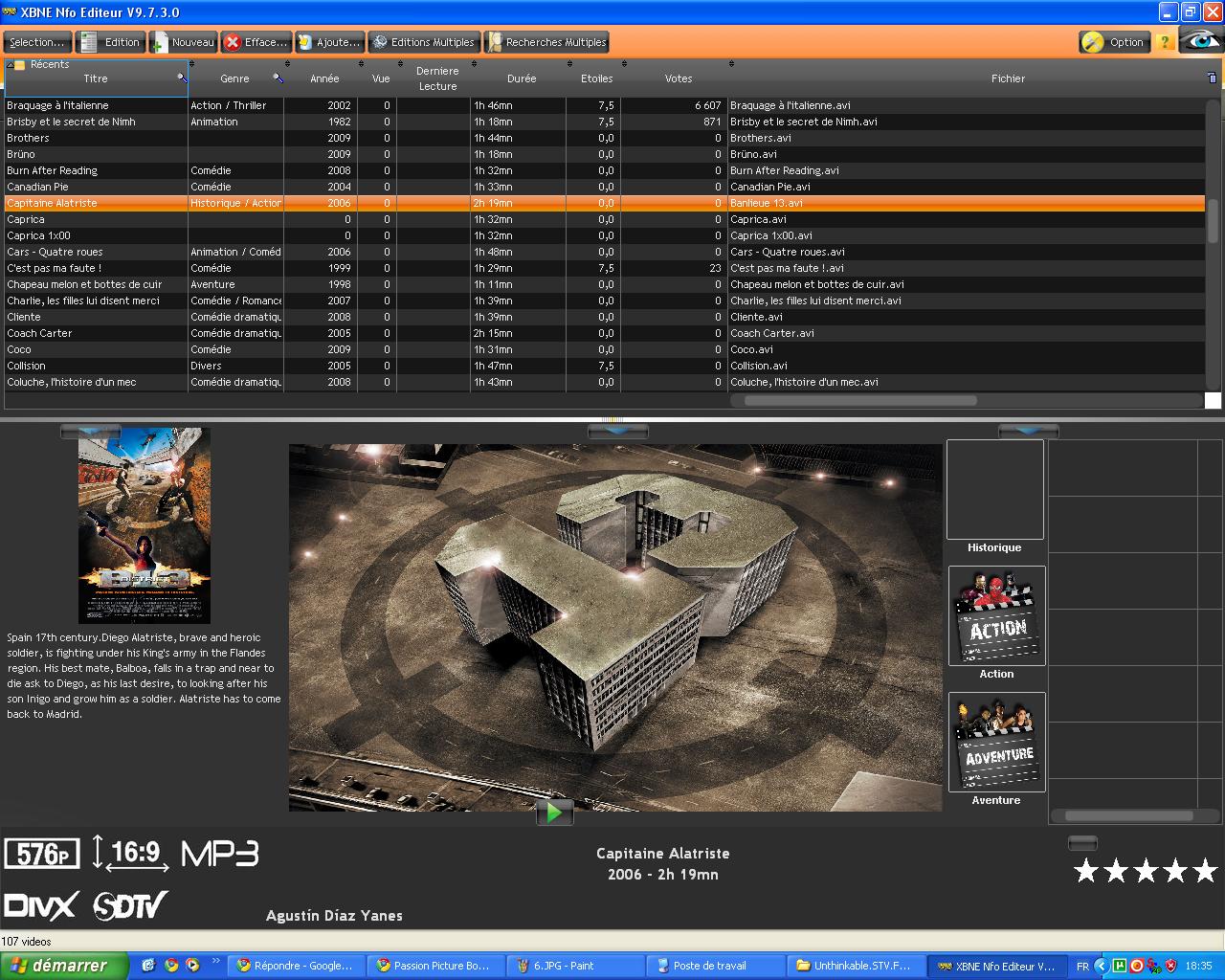Screen dimensions: 1225x980
Task: Click the Collision.avi file cell
Action: pyautogui.click(x=967, y=366)
